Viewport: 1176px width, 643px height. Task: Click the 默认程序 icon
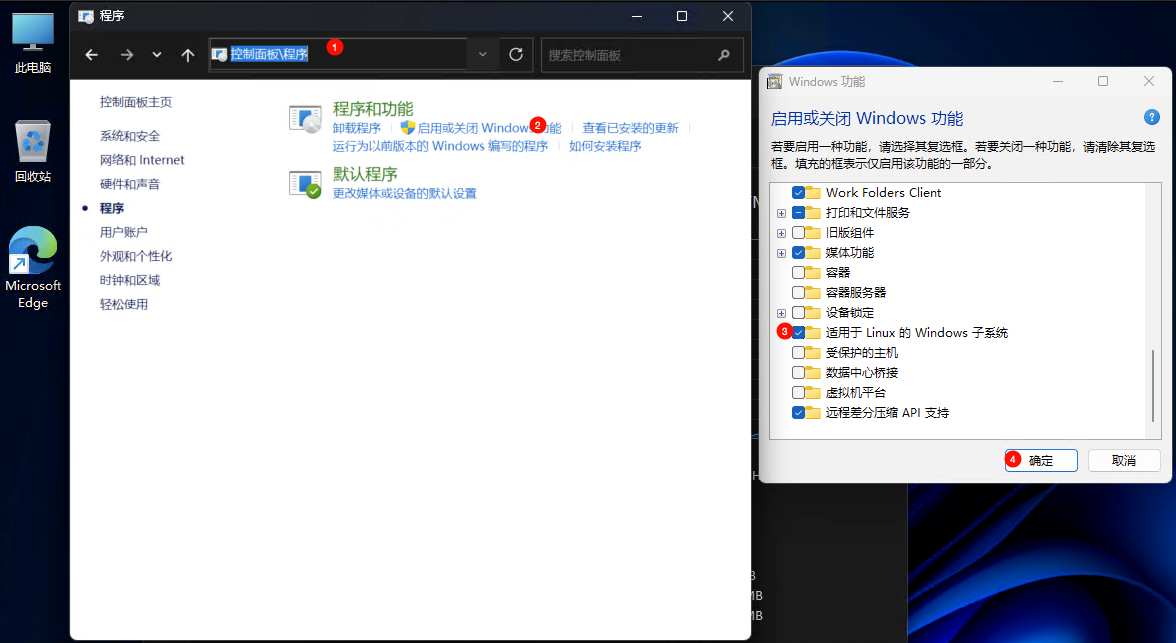point(305,184)
